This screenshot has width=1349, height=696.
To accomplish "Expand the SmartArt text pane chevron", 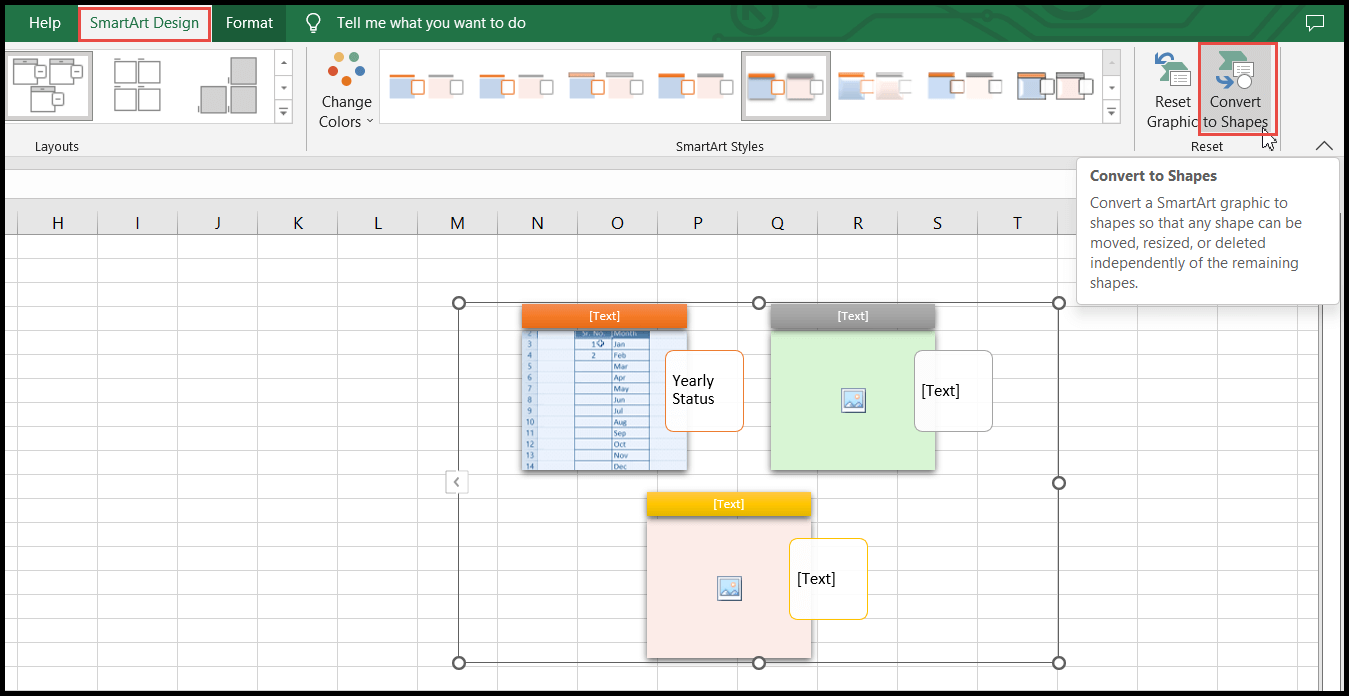I will pyautogui.click(x=457, y=481).
